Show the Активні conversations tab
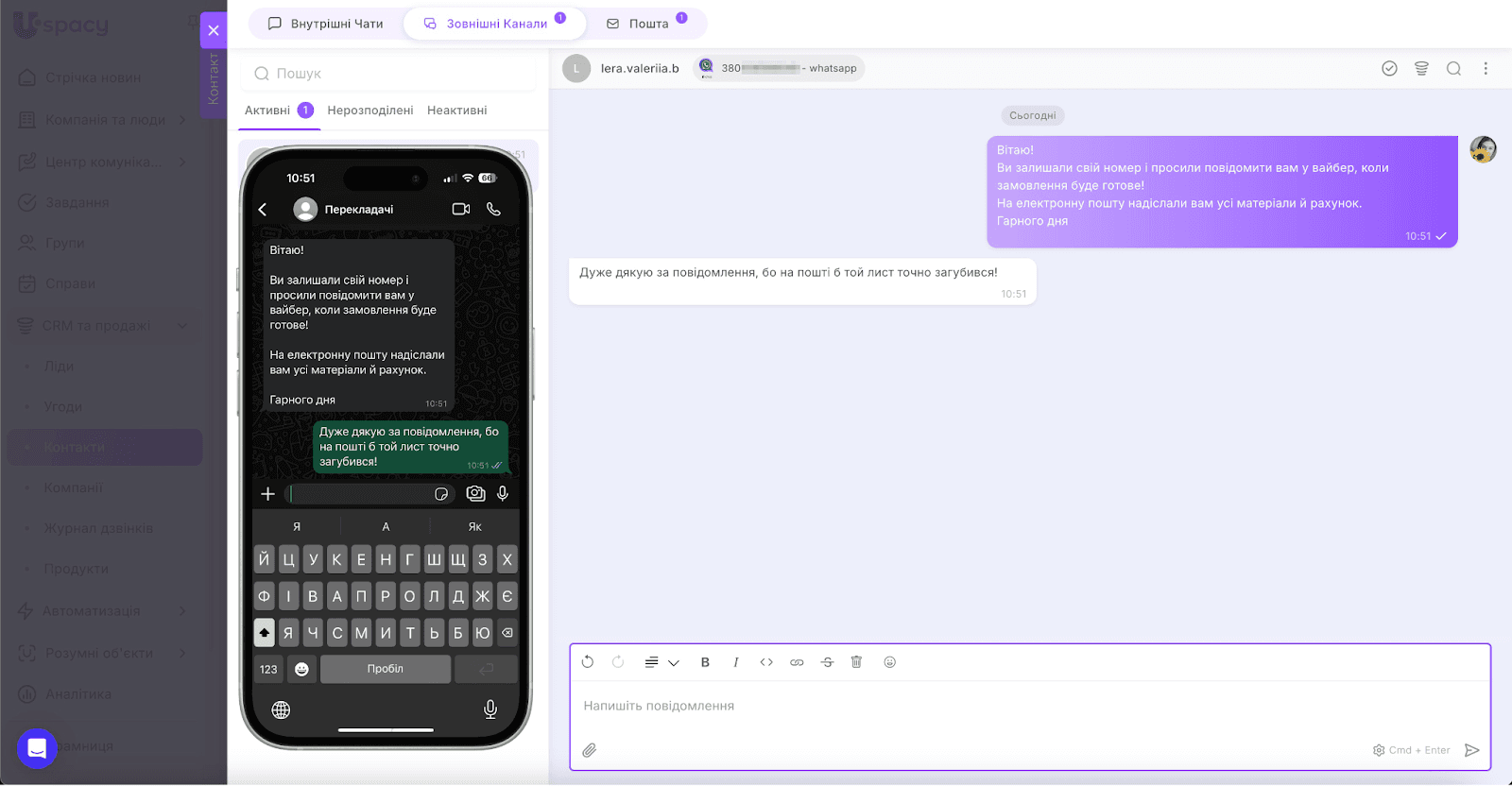This screenshot has width=1512, height=786. pyautogui.click(x=279, y=111)
